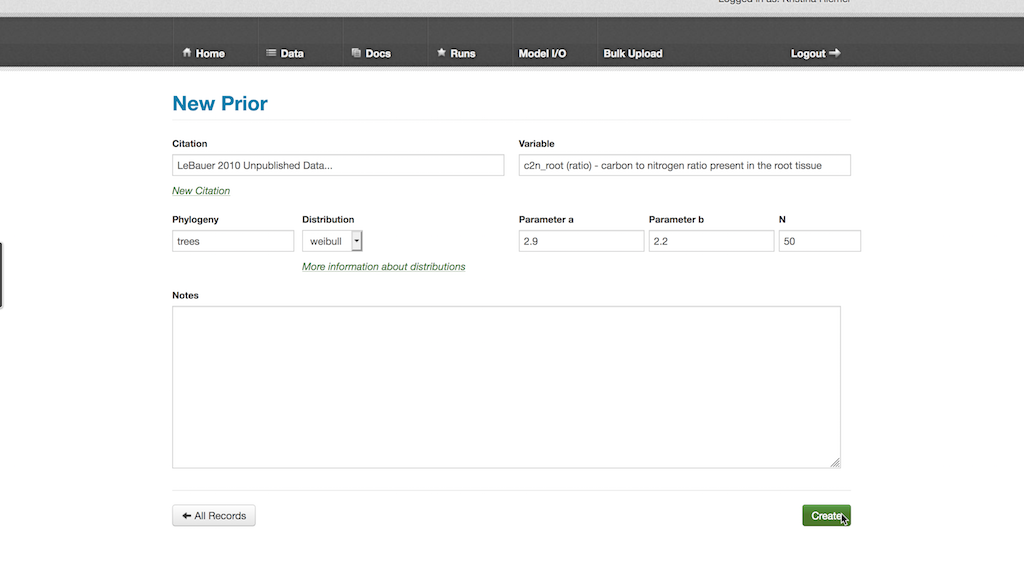Image resolution: width=1024 pixels, height=567 pixels.
Task: Expand the Distribution dropdown set to weibull
Action: [x=357, y=241]
